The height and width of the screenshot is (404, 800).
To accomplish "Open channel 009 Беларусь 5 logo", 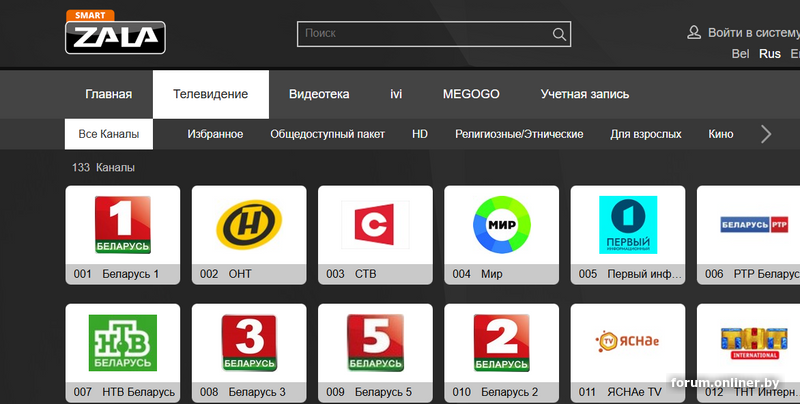I will 375,343.
